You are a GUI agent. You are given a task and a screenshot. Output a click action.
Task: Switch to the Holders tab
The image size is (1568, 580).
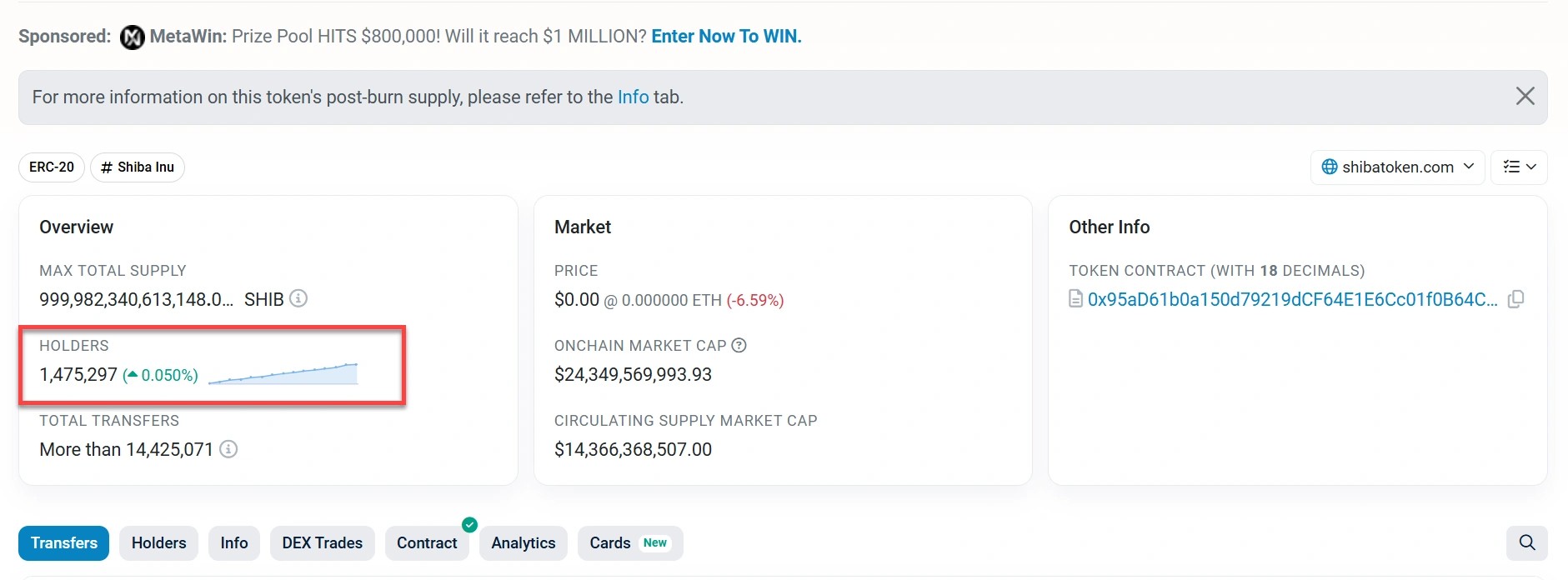[x=158, y=542]
